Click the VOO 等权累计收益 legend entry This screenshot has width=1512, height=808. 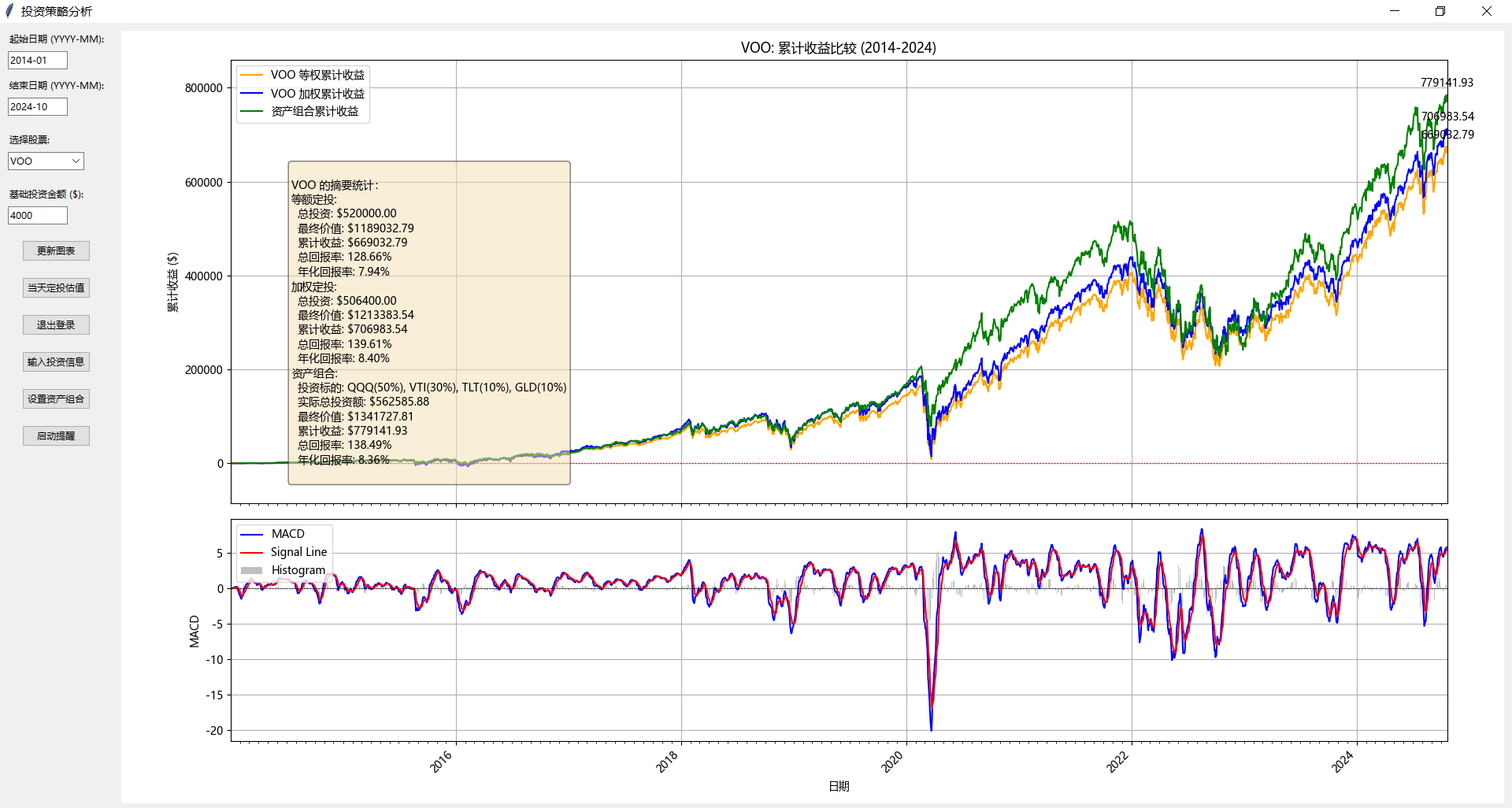302,75
